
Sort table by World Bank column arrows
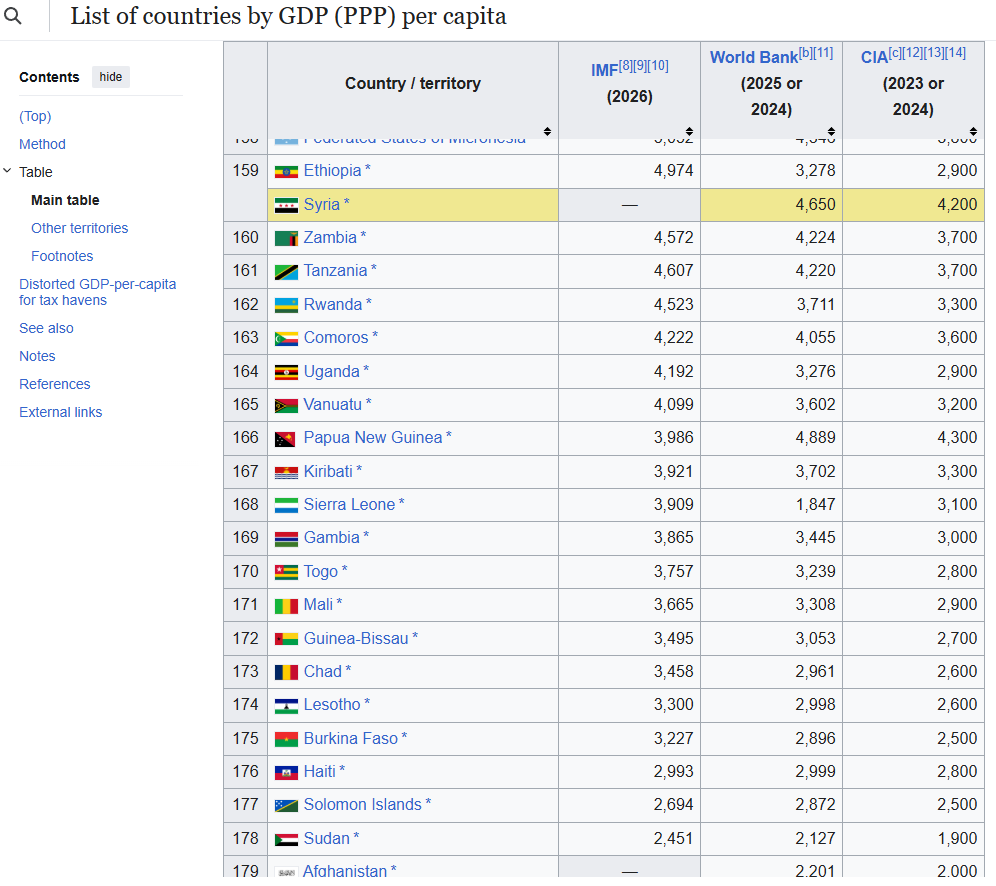(x=831, y=131)
